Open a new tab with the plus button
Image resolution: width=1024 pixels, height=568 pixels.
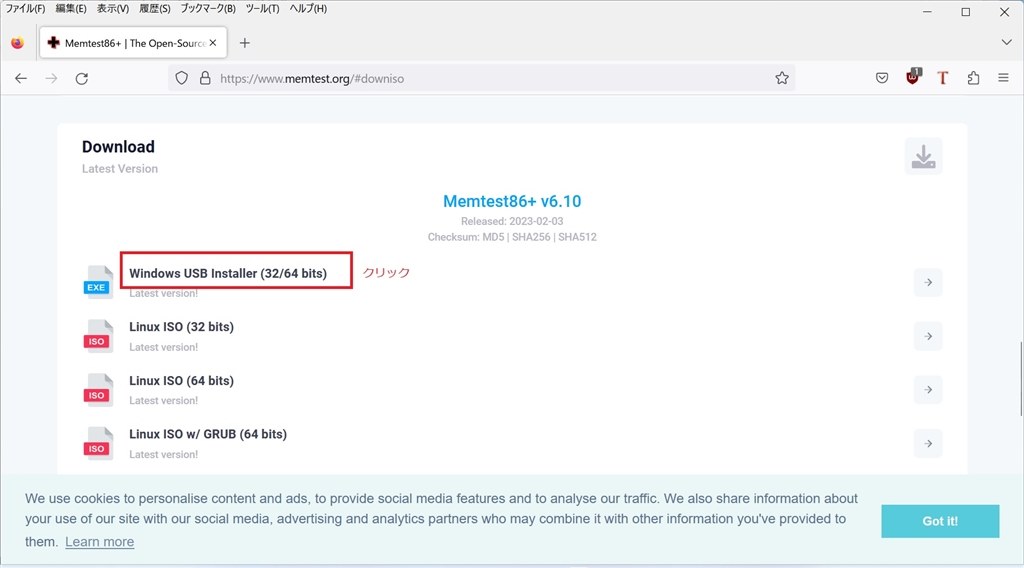[244, 43]
